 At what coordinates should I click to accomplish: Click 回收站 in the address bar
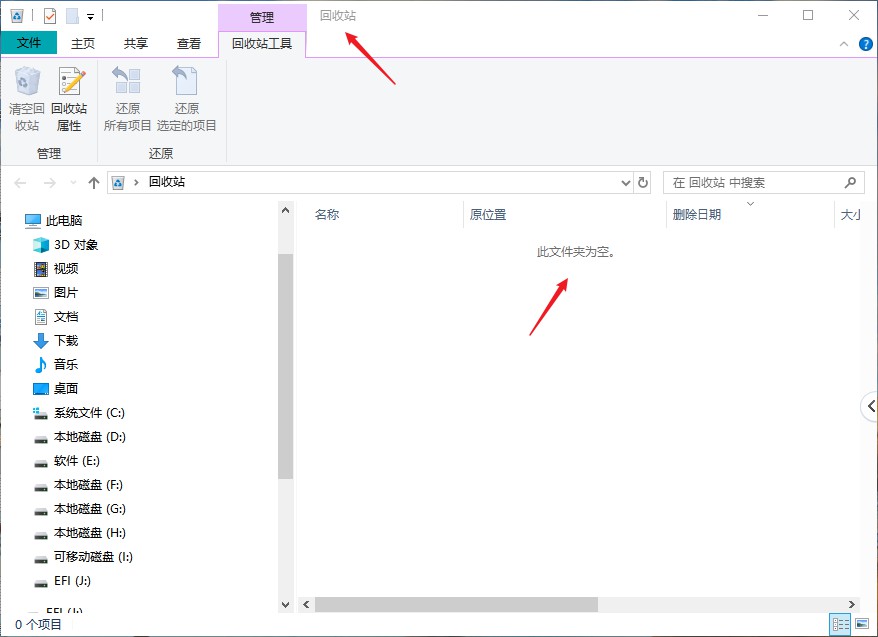coord(167,182)
